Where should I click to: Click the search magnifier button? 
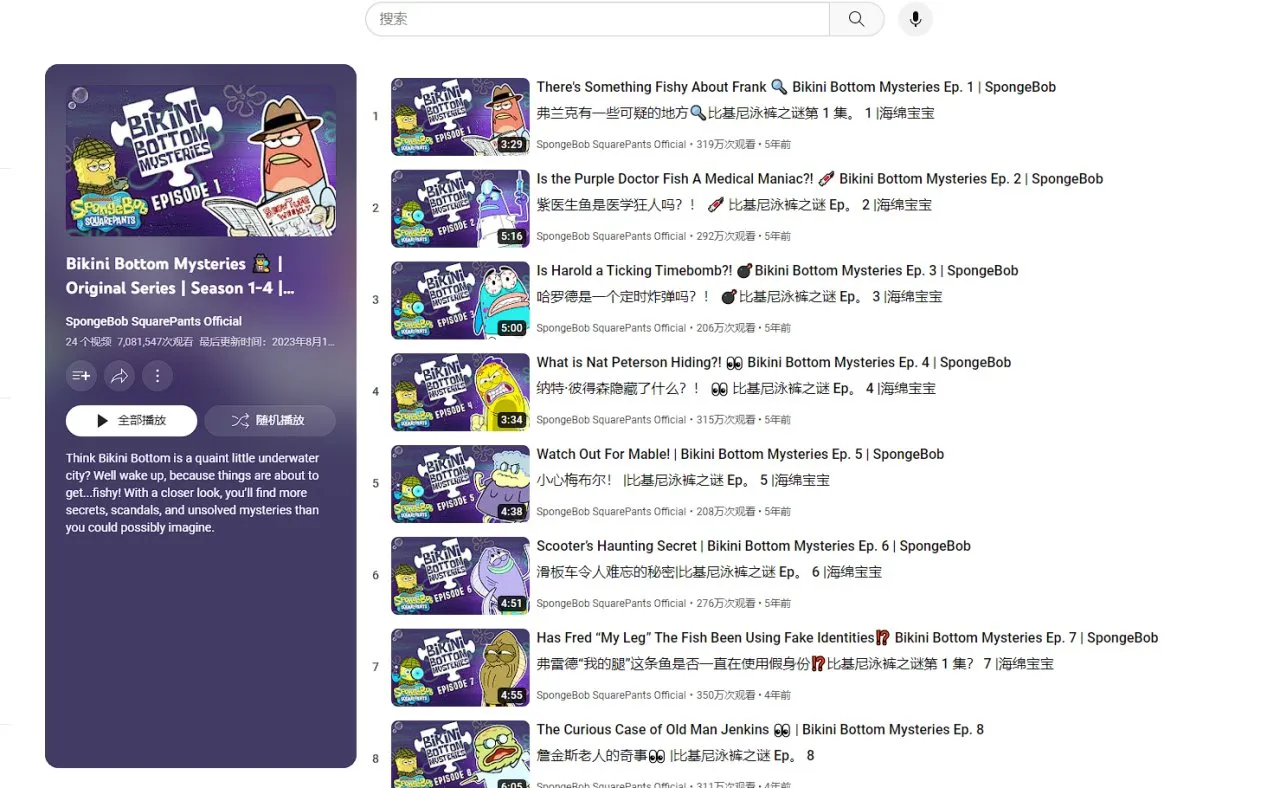click(856, 19)
